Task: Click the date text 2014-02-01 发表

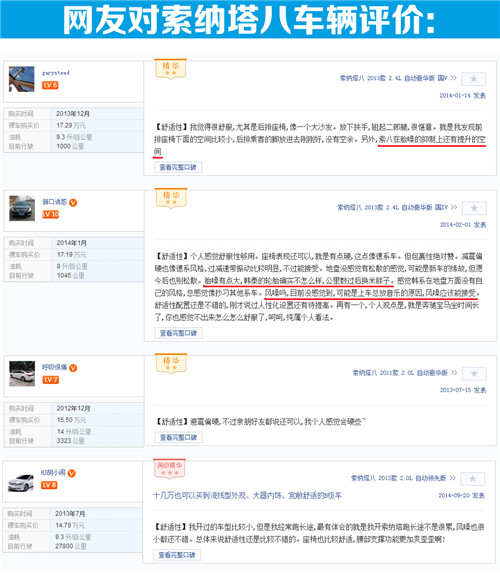Action: tap(463, 225)
